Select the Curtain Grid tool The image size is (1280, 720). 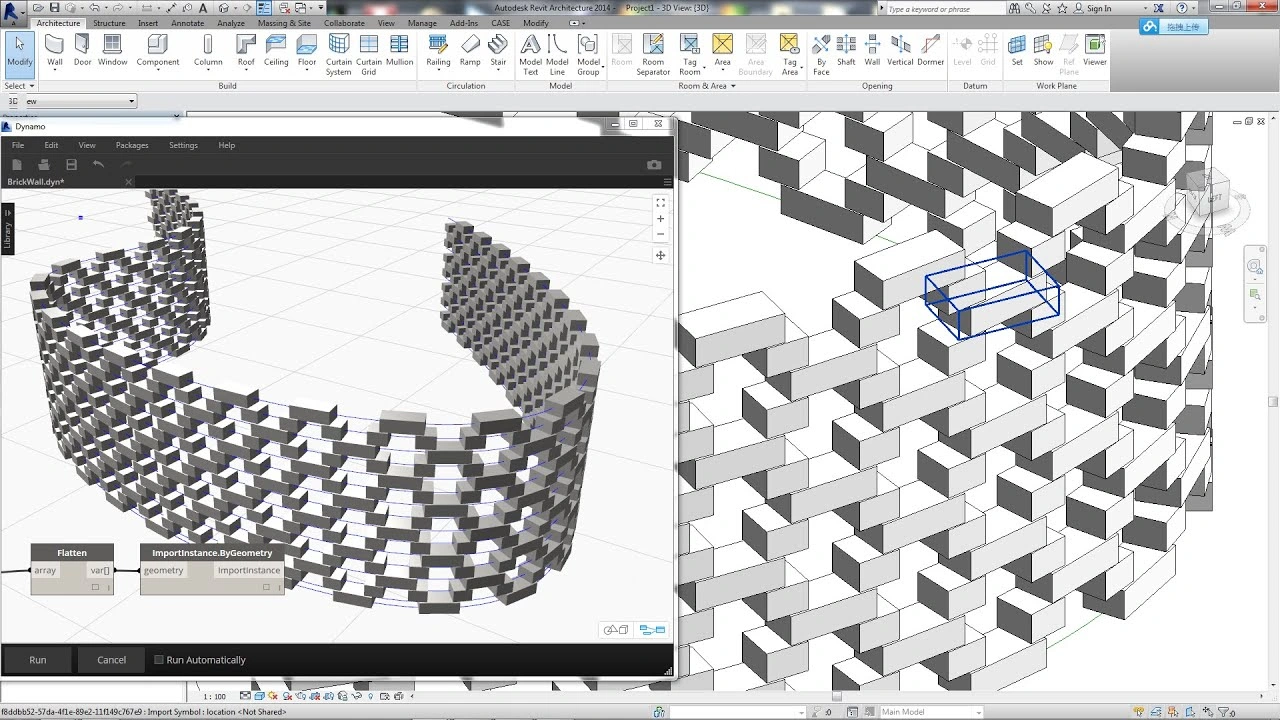369,55
